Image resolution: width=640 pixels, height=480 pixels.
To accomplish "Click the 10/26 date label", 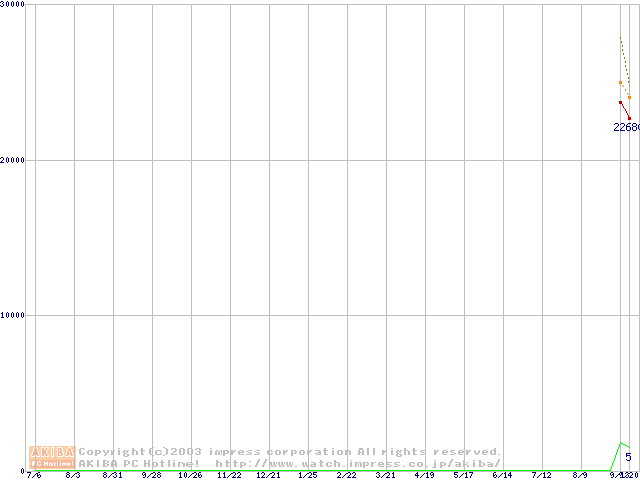I will pos(190,475).
